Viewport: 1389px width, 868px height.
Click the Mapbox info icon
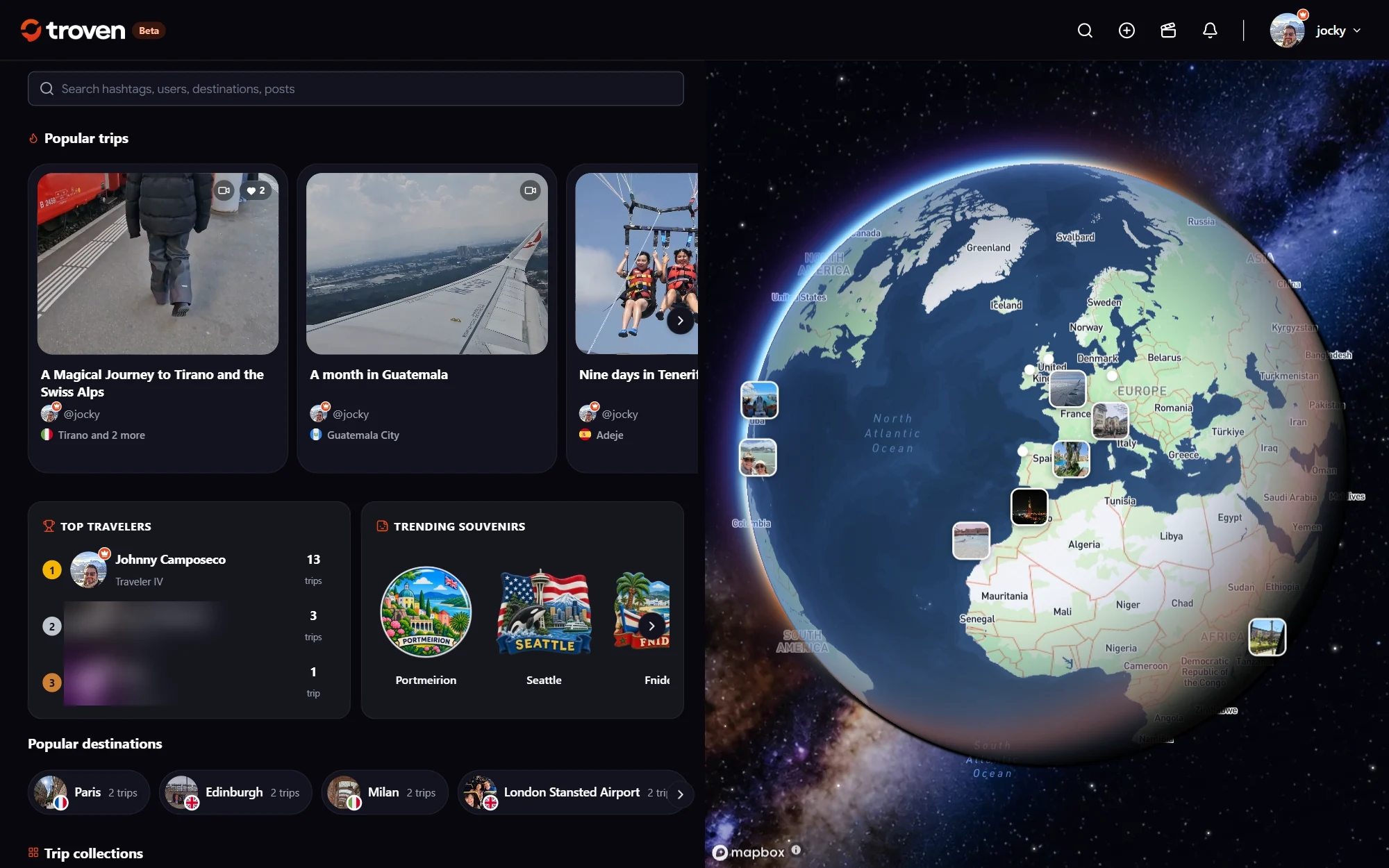point(796,850)
